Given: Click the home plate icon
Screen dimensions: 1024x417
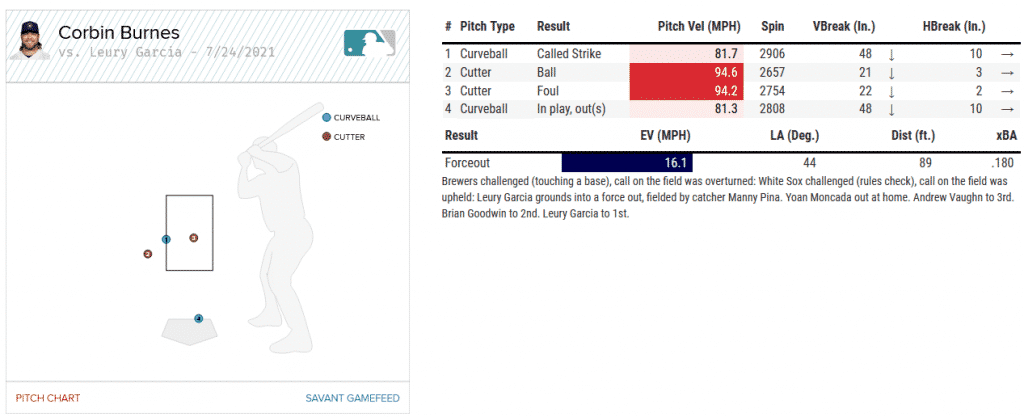Looking at the screenshot, I should (x=190, y=328).
